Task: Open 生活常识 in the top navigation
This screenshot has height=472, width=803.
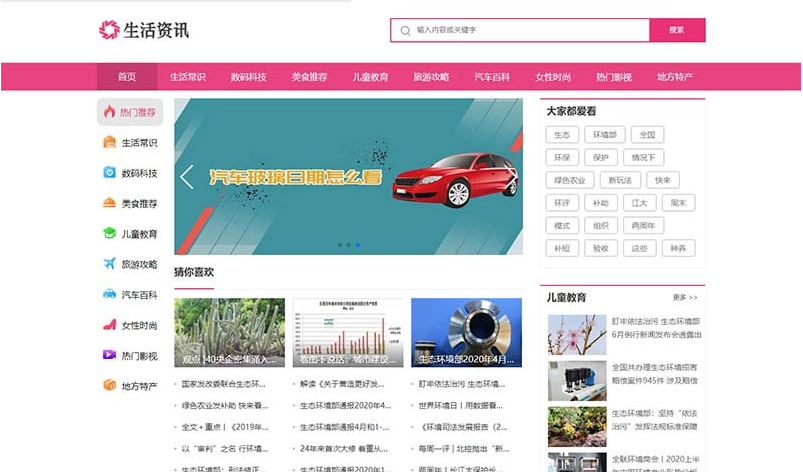Action: pos(188,77)
